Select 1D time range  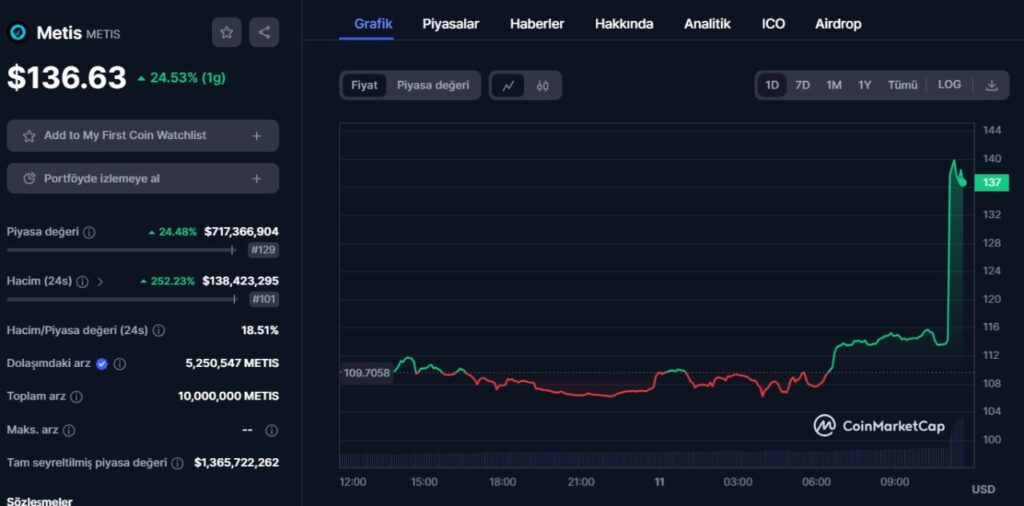(x=772, y=86)
